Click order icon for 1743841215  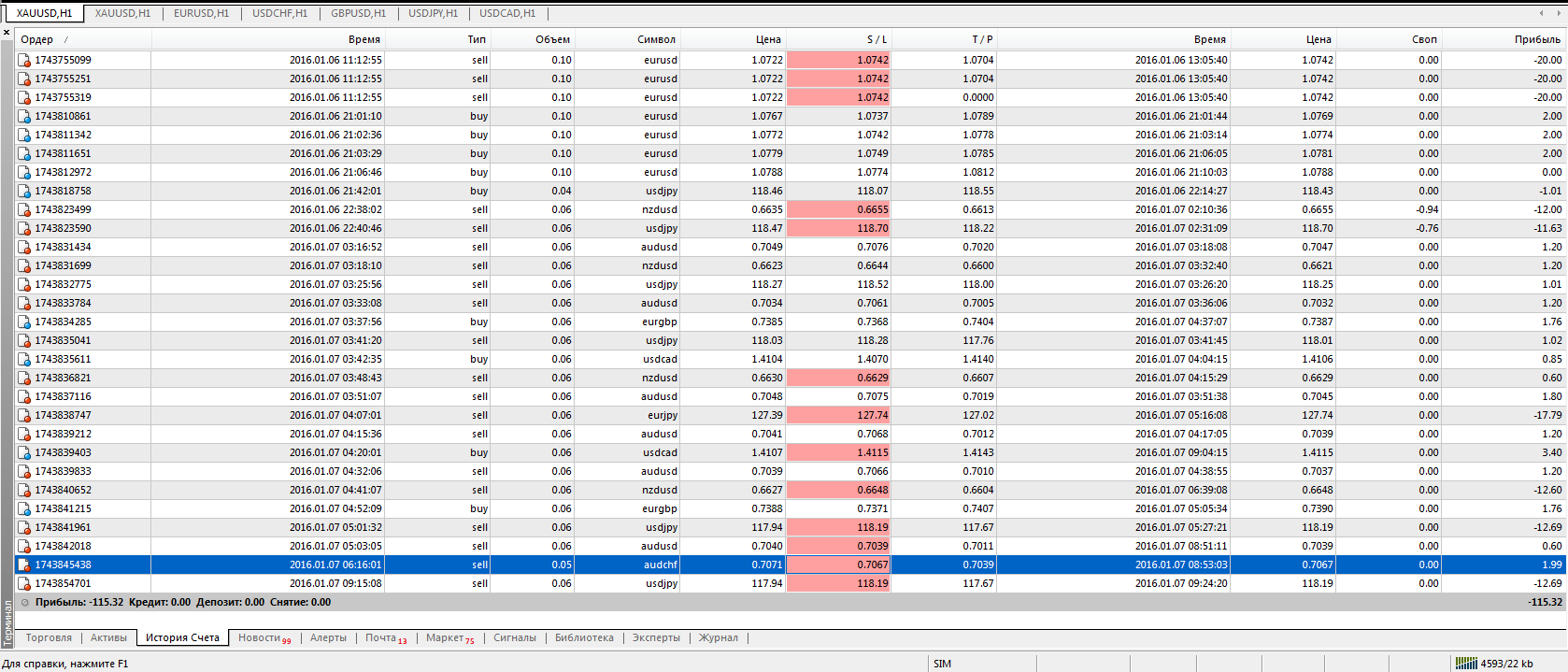click(24, 508)
